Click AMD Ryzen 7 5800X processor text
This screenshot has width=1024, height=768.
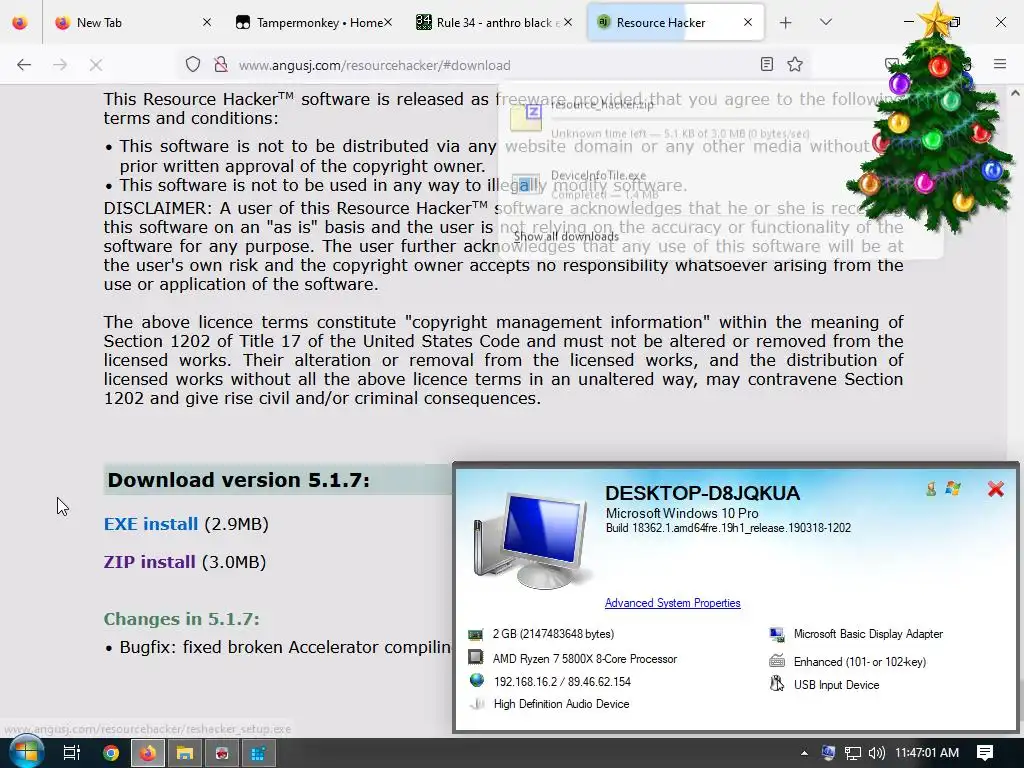coord(584,659)
